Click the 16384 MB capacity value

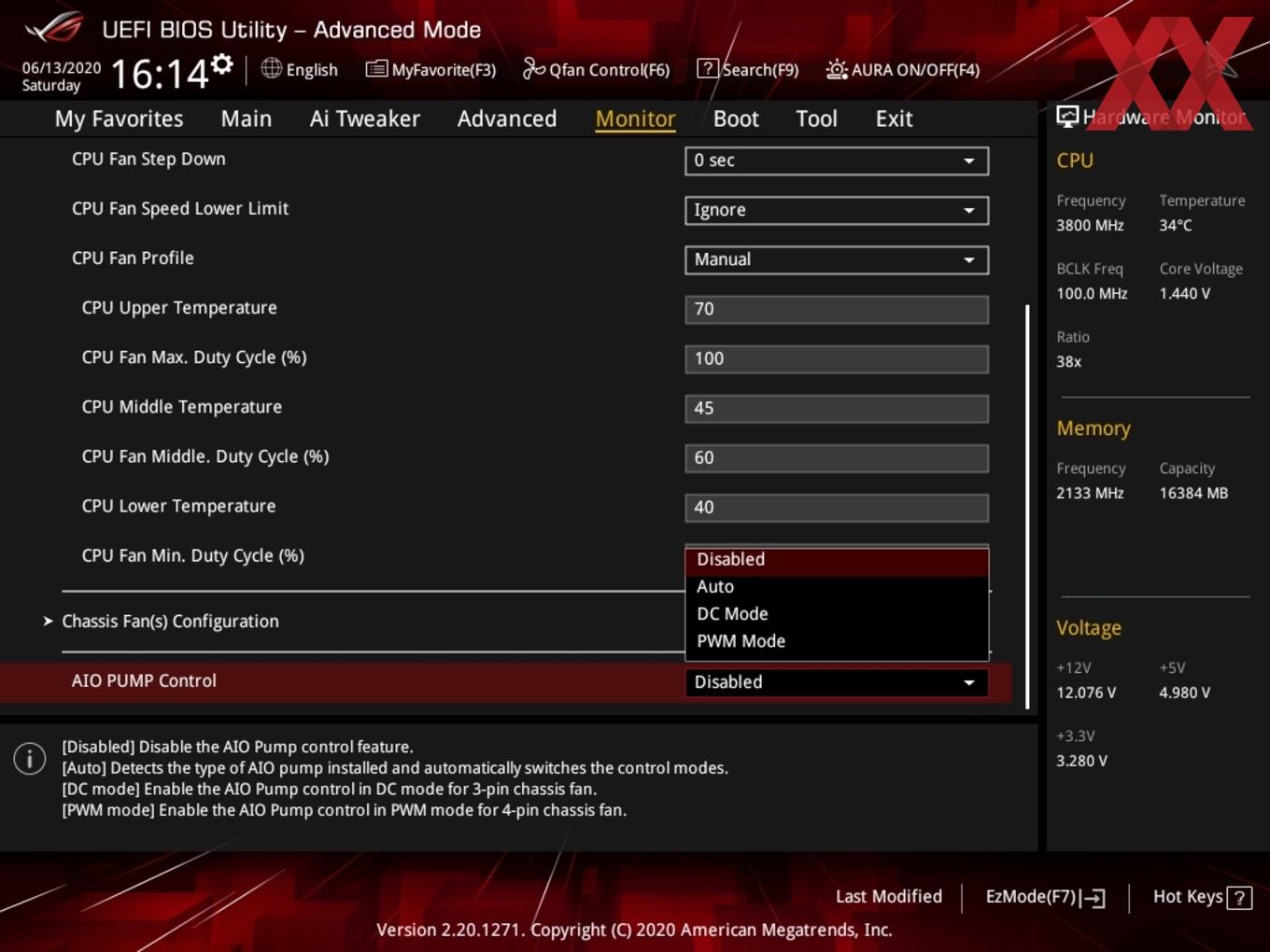coord(1193,494)
